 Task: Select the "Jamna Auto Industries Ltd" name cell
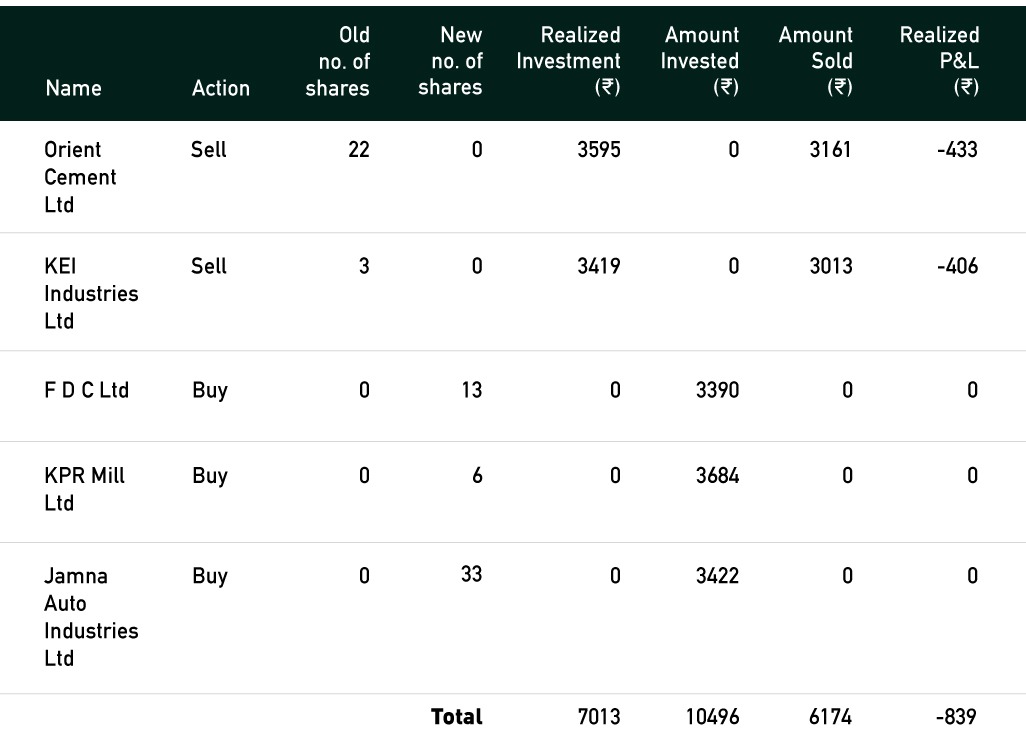click(x=91, y=617)
